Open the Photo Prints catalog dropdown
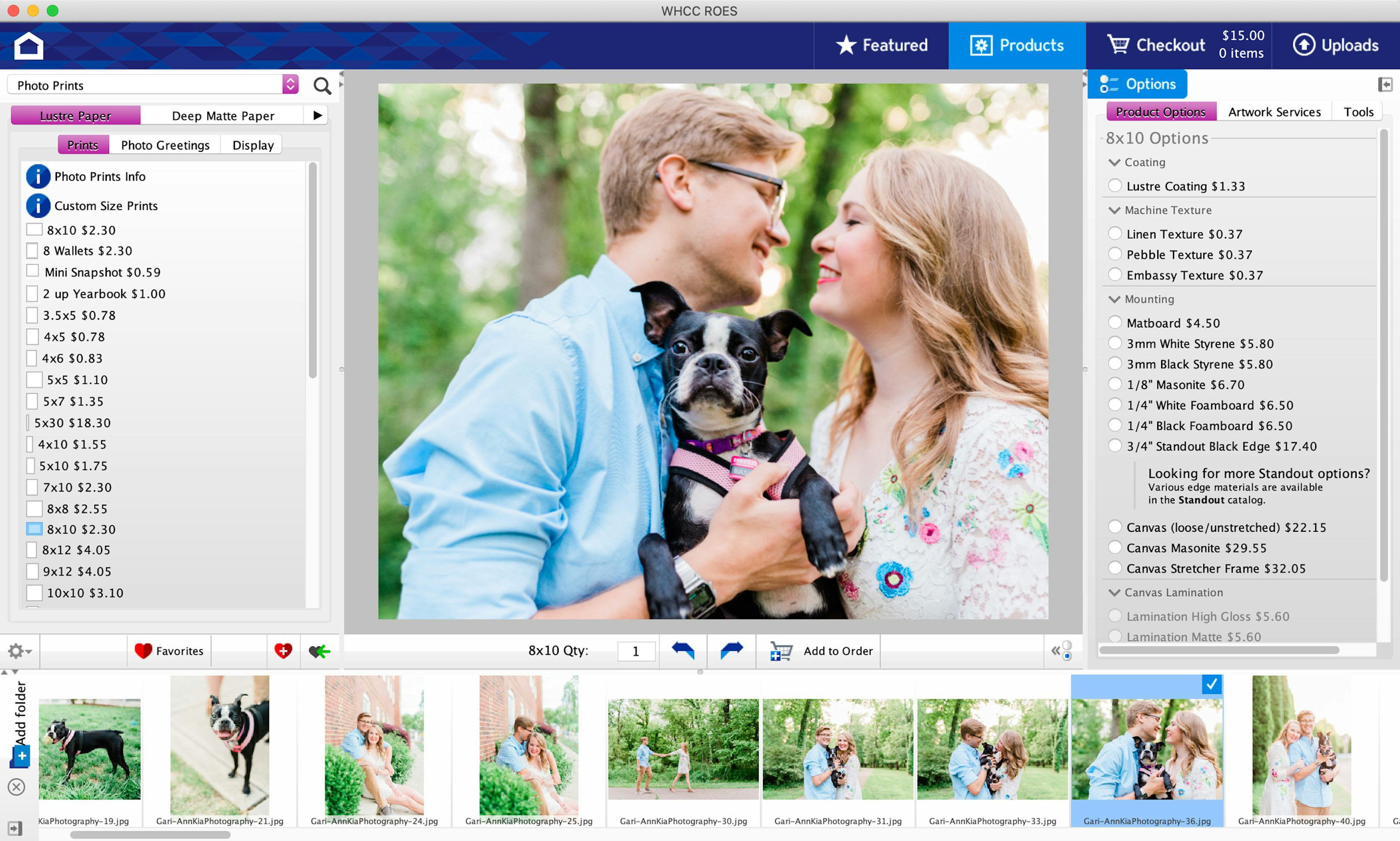The width and height of the screenshot is (1400, 841). (x=290, y=85)
